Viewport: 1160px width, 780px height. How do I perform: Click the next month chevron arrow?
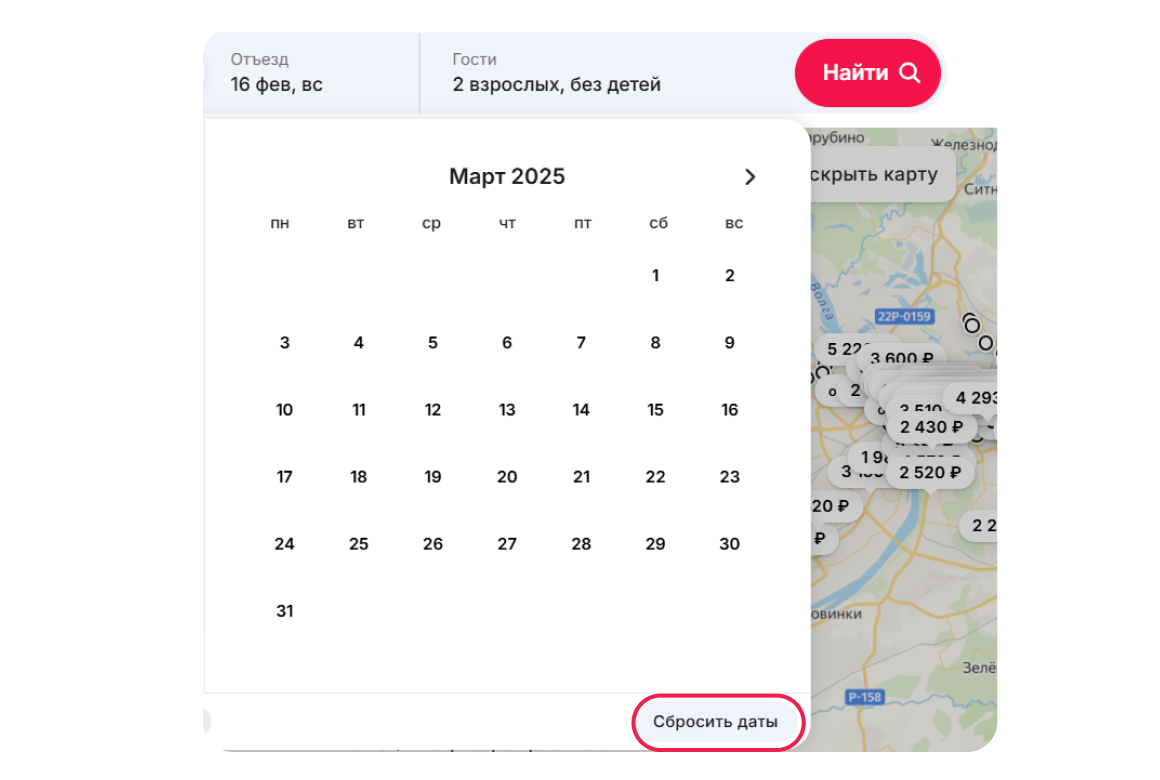pos(750,177)
